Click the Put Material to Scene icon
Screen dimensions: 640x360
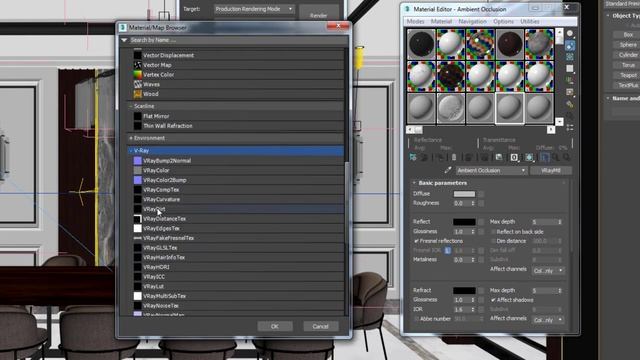pyautogui.click(x=424, y=158)
